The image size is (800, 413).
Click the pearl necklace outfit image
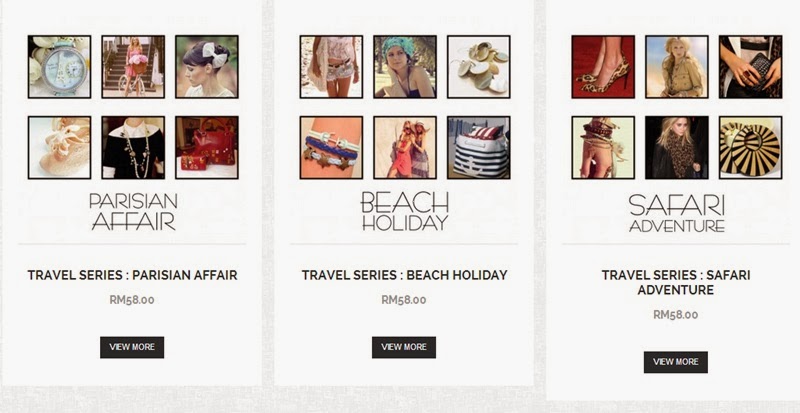tap(133, 148)
